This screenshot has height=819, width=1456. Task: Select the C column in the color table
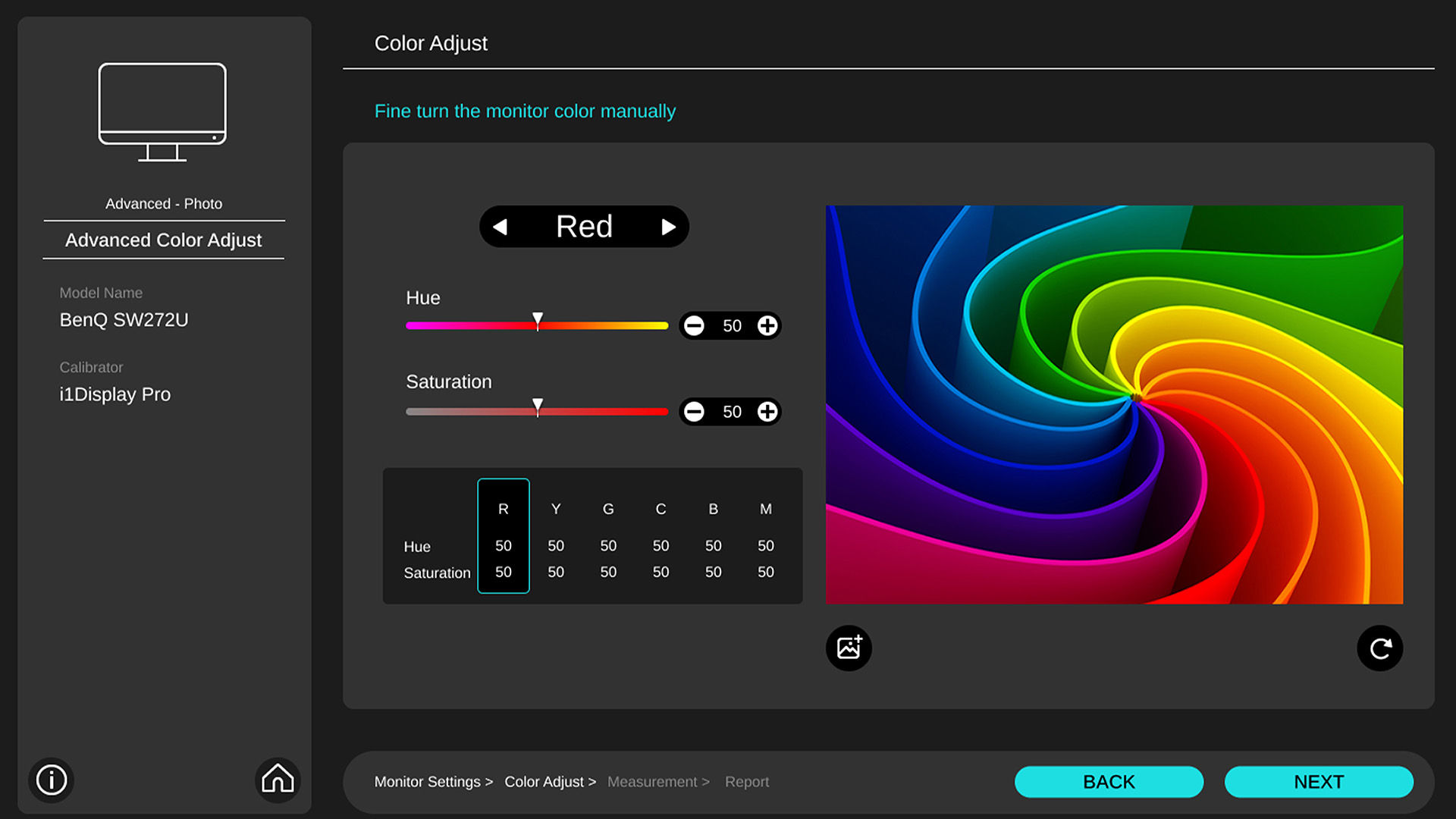point(661,536)
